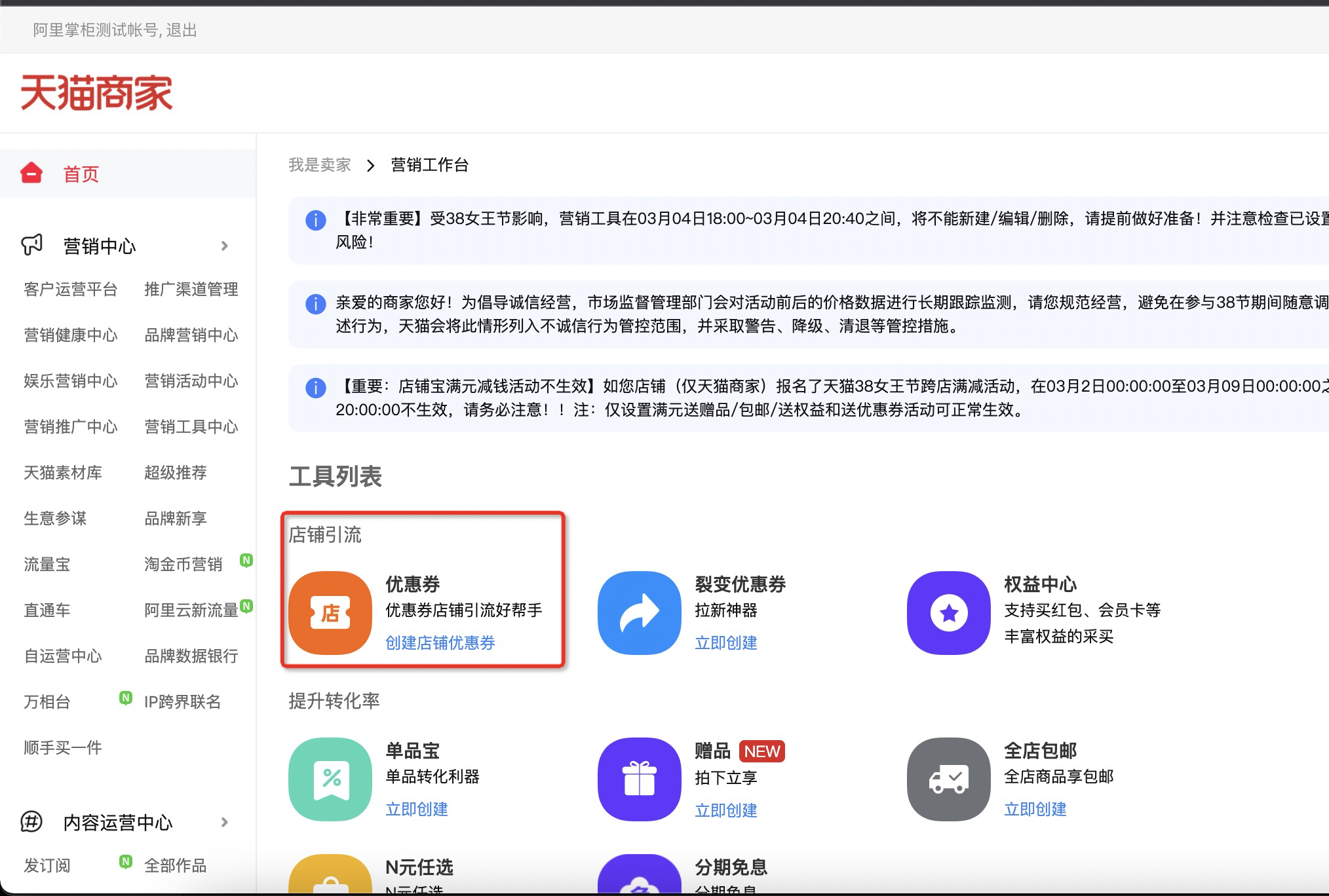The image size is (1329, 896).
Task: Click the 我是卖家 breadcrumb link
Action: click(x=320, y=165)
